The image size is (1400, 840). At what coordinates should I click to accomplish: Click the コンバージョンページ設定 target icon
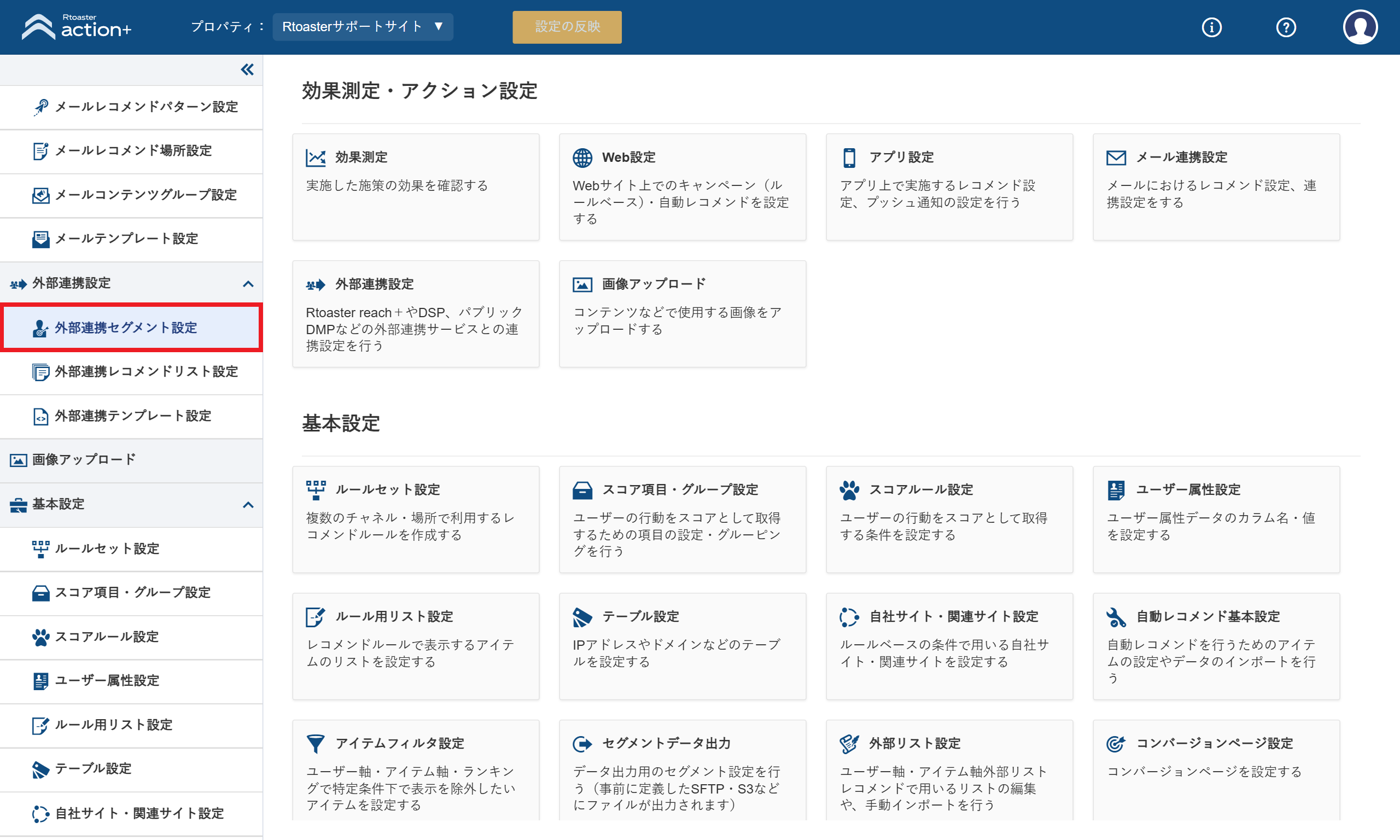click(x=1116, y=744)
